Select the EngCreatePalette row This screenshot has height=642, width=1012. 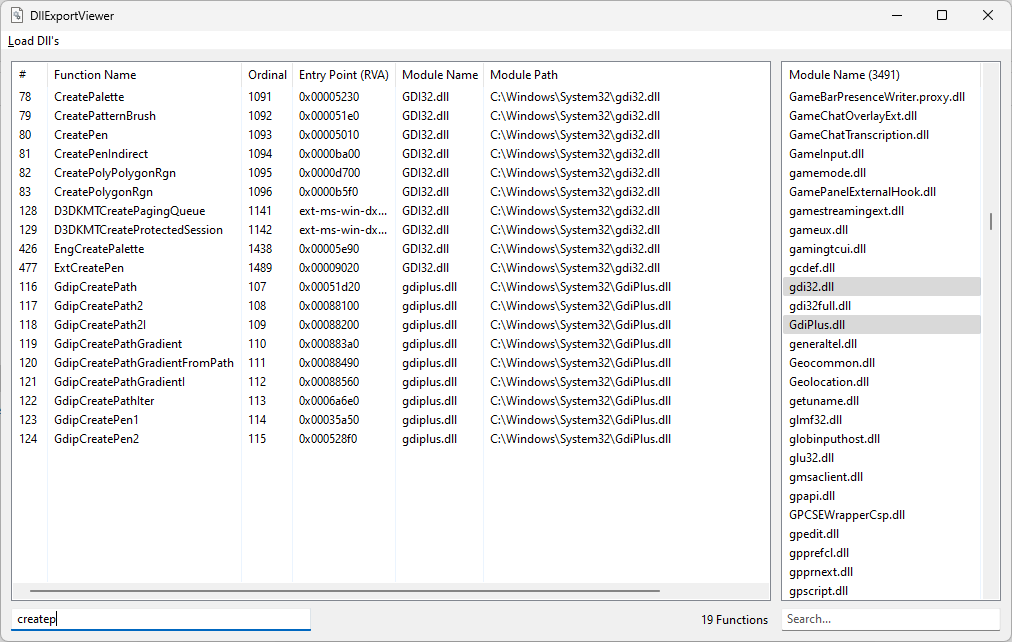[390, 249]
